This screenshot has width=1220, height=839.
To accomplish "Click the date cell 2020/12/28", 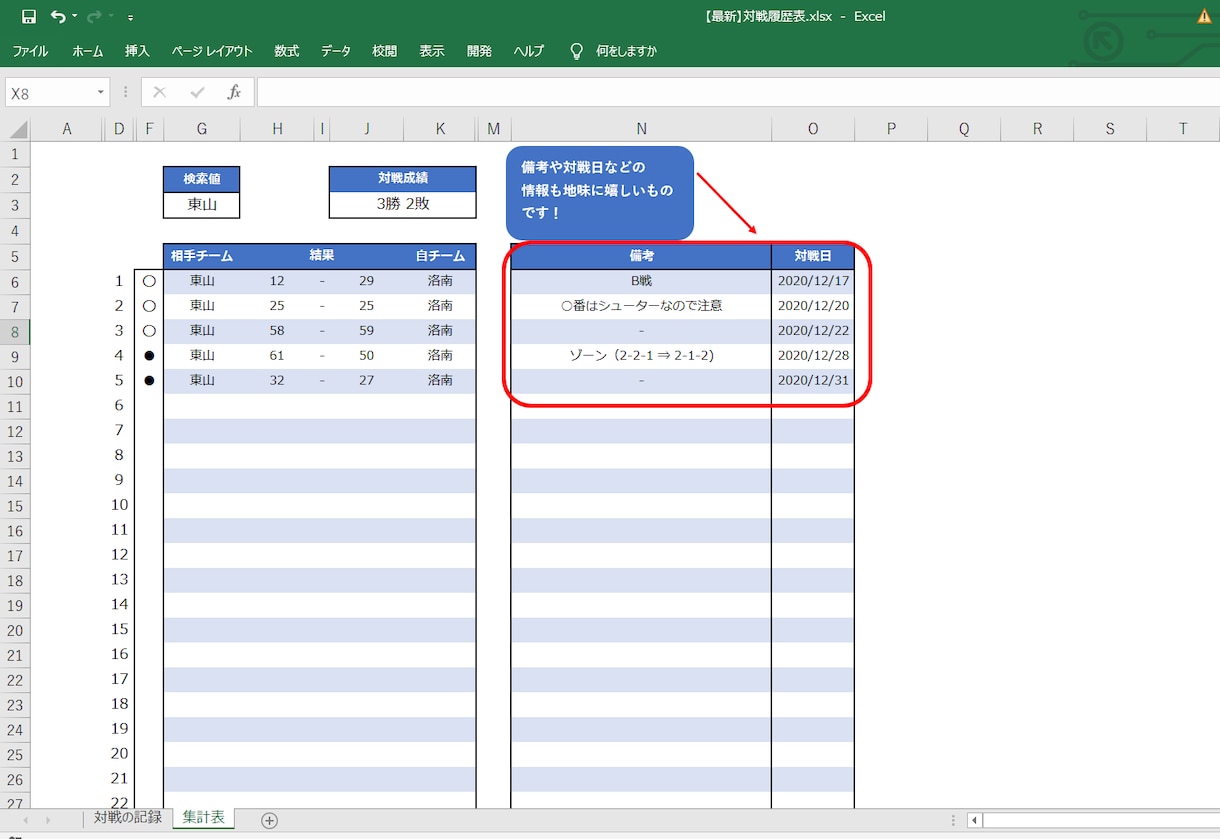I will point(813,356).
